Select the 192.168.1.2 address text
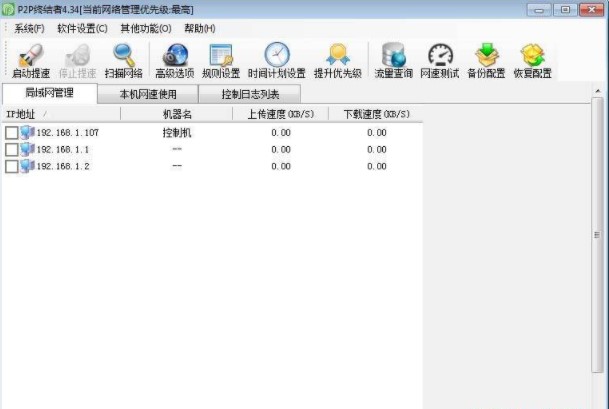The width and height of the screenshot is (609, 409). click(63, 166)
